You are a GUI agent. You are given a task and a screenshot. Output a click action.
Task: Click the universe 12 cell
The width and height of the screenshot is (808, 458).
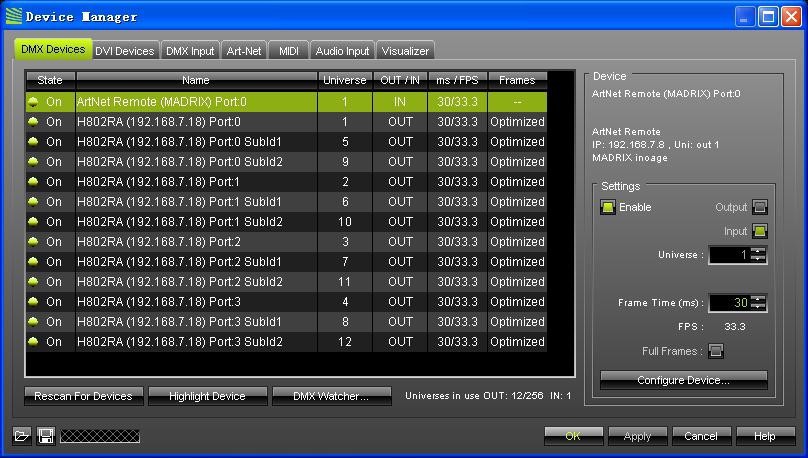[x=345, y=342]
